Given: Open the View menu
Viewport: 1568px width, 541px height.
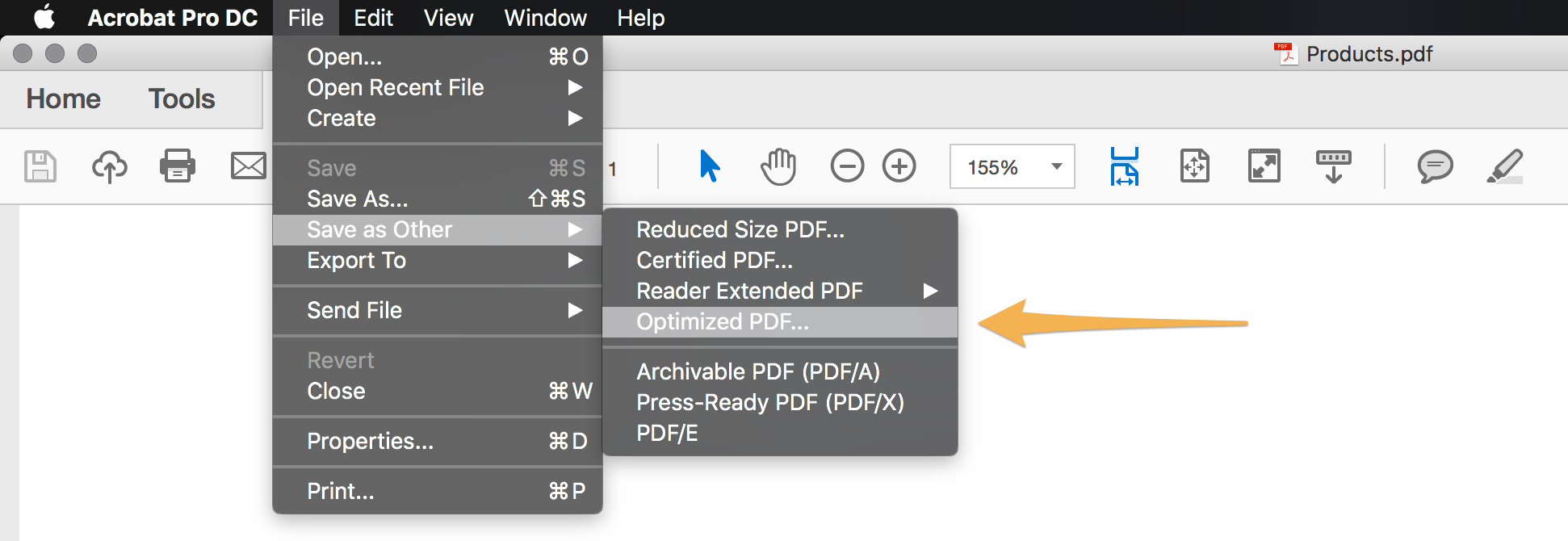Looking at the screenshot, I should 449,18.
